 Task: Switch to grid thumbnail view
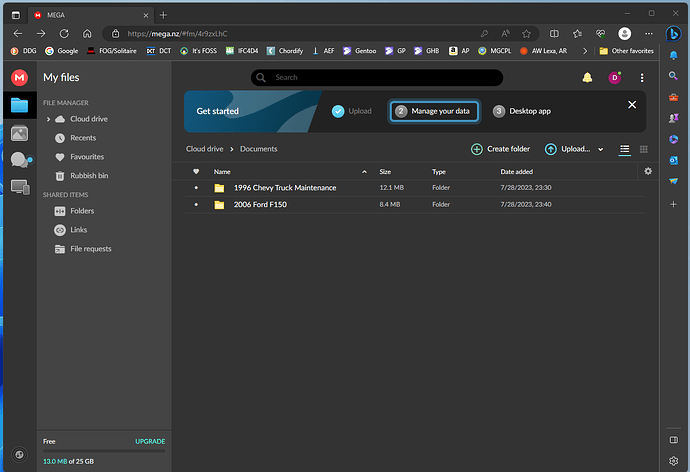[644, 149]
